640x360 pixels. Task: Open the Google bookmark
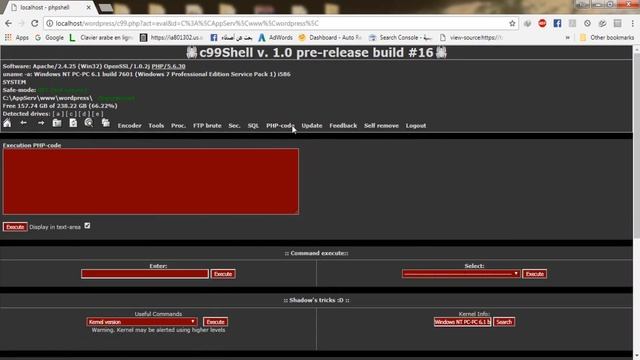coord(49,38)
